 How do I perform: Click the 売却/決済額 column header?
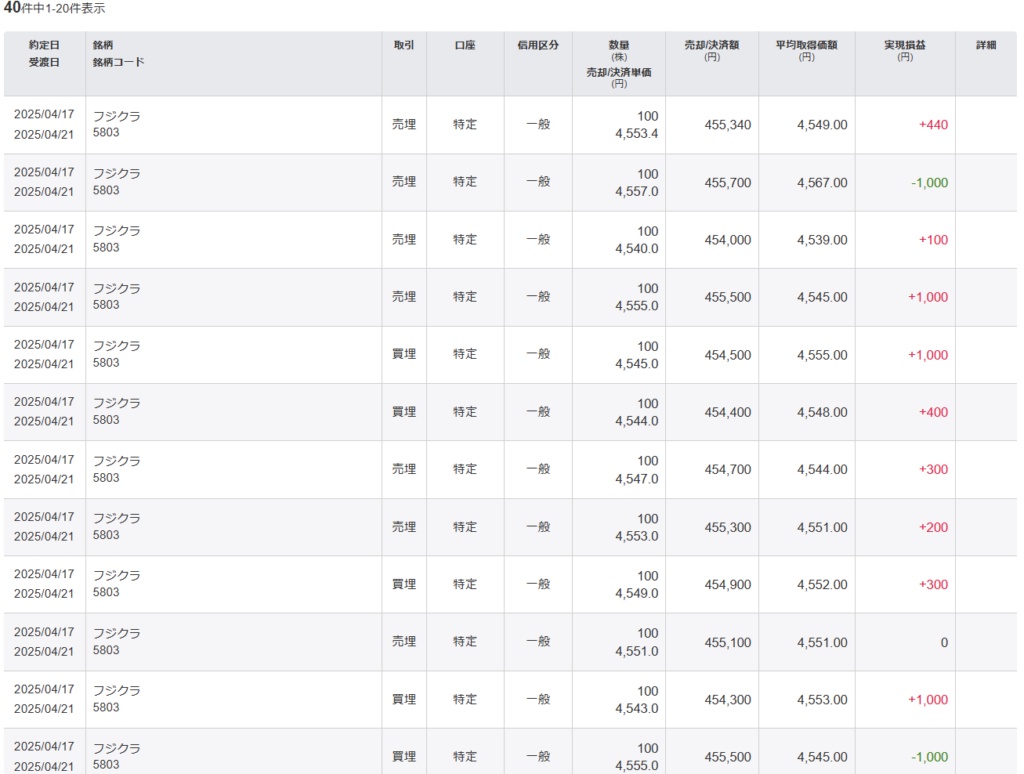[711, 45]
